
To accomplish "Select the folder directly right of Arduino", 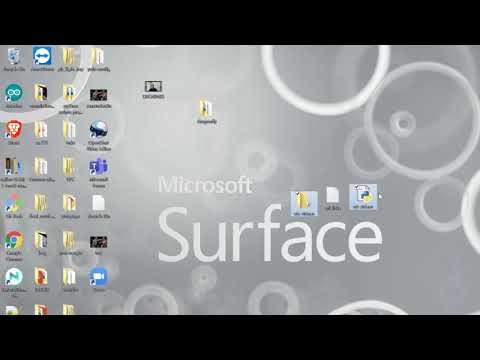I will pyautogui.click(x=42, y=96).
